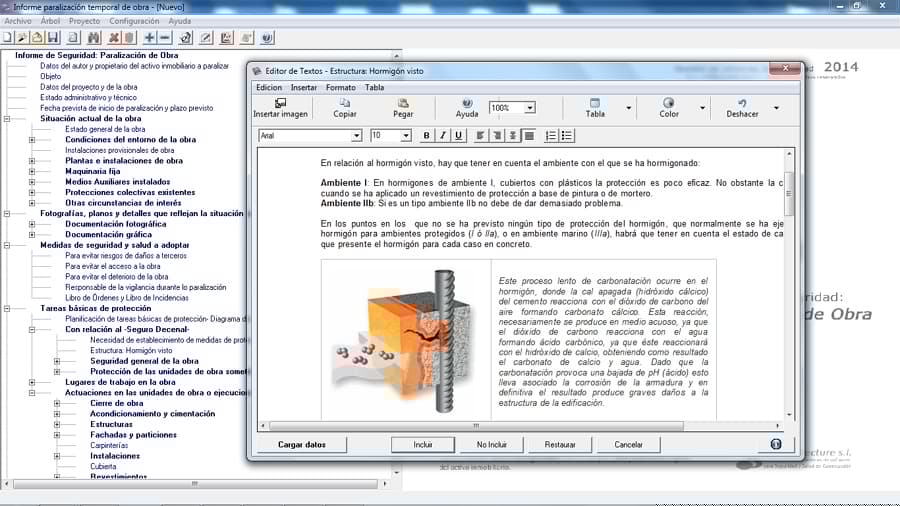The width and height of the screenshot is (900, 506).
Task: Click the red X delete icon
Action: 114,38
